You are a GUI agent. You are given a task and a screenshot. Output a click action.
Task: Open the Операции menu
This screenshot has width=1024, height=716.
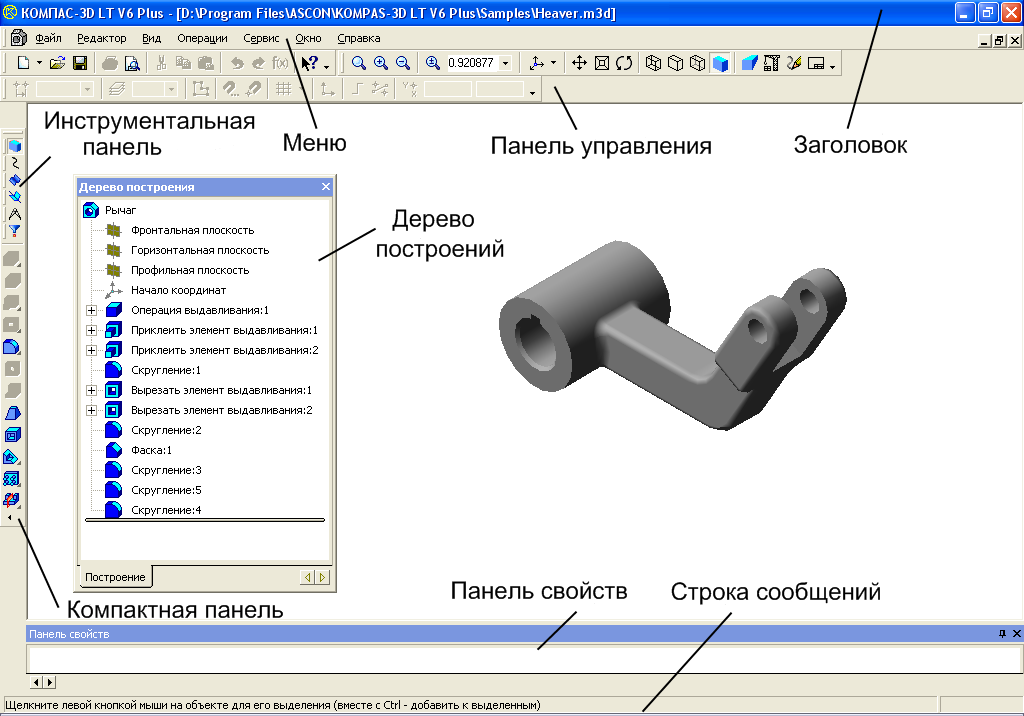point(202,39)
